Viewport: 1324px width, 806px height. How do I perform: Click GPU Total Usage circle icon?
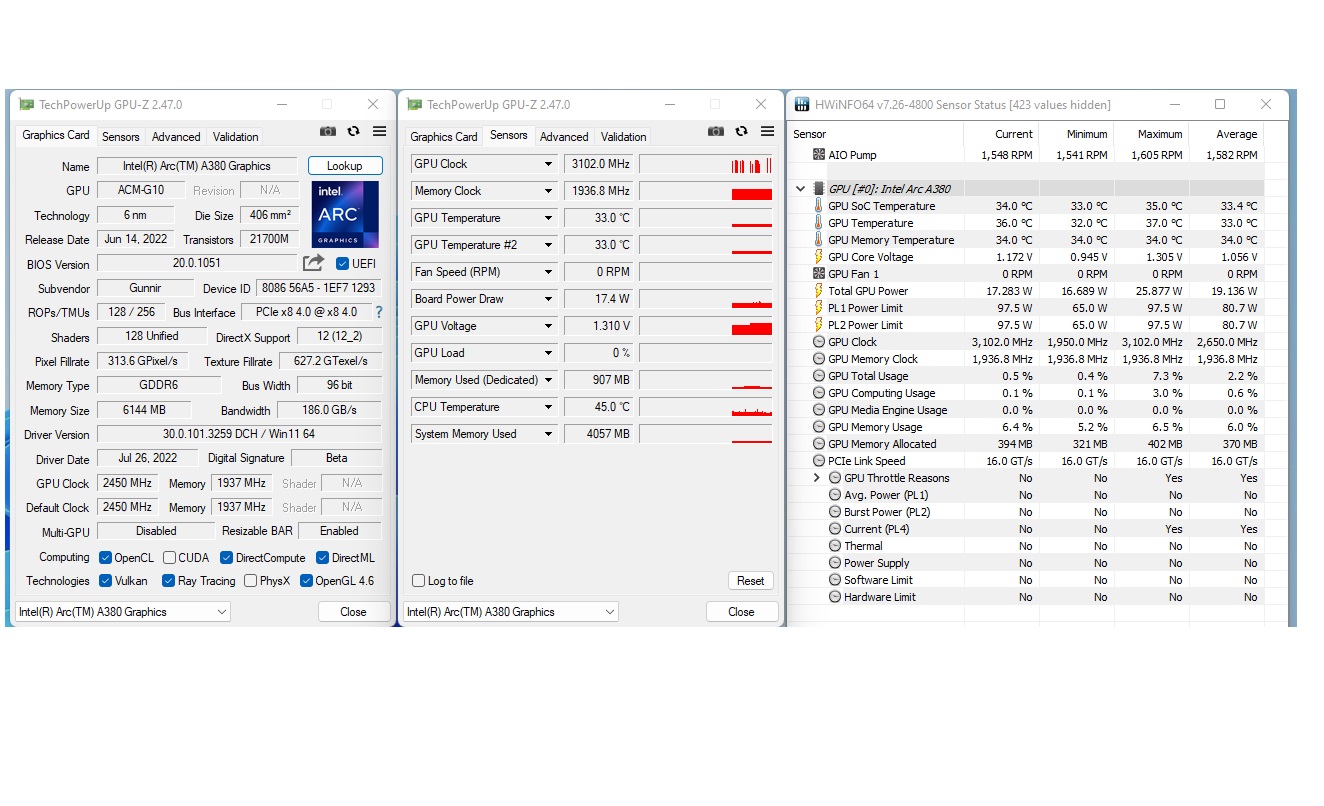[x=819, y=376]
